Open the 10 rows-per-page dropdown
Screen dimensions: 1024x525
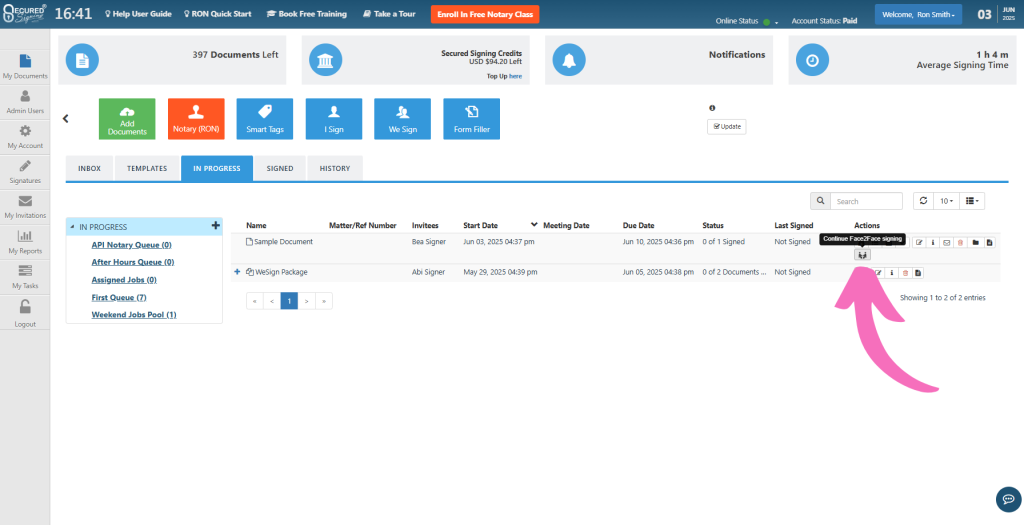(x=945, y=201)
